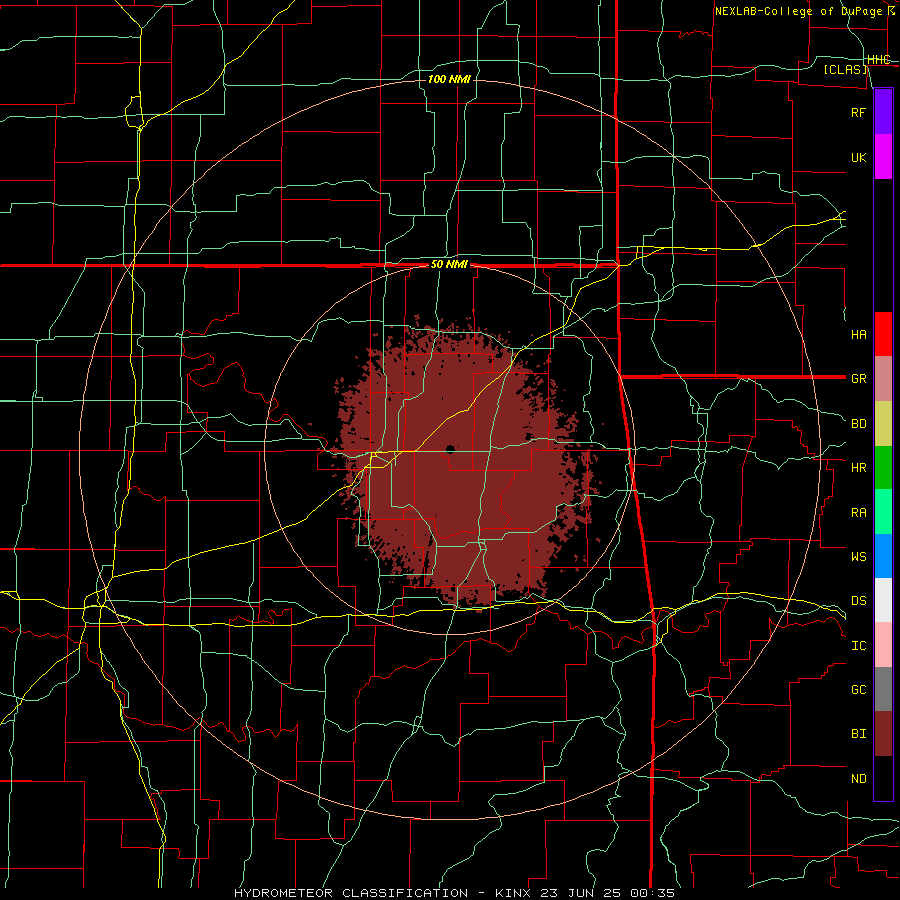
Task: Click the 'RA' legend label
Action: click(x=858, y=513)
